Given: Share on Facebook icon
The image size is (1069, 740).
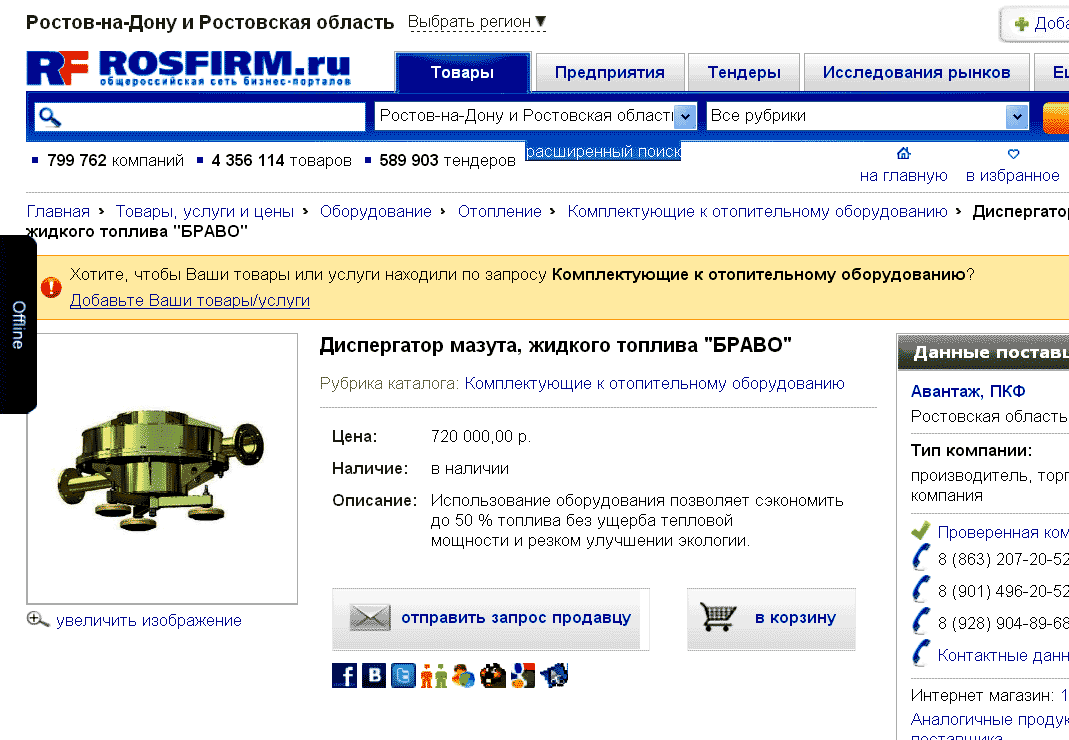Looking at the screenshot, I should [344, 675].
